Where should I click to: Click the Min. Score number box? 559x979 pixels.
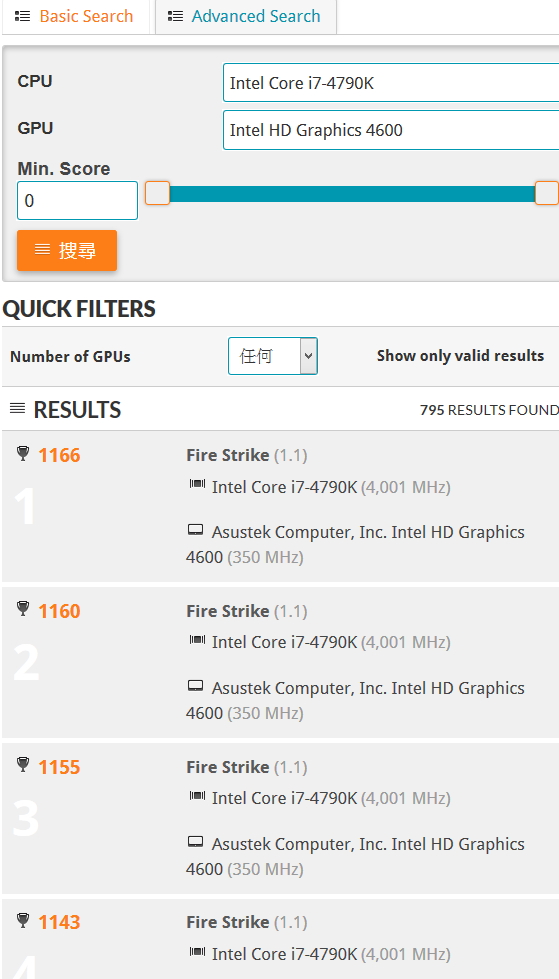(x=77, y=200)
